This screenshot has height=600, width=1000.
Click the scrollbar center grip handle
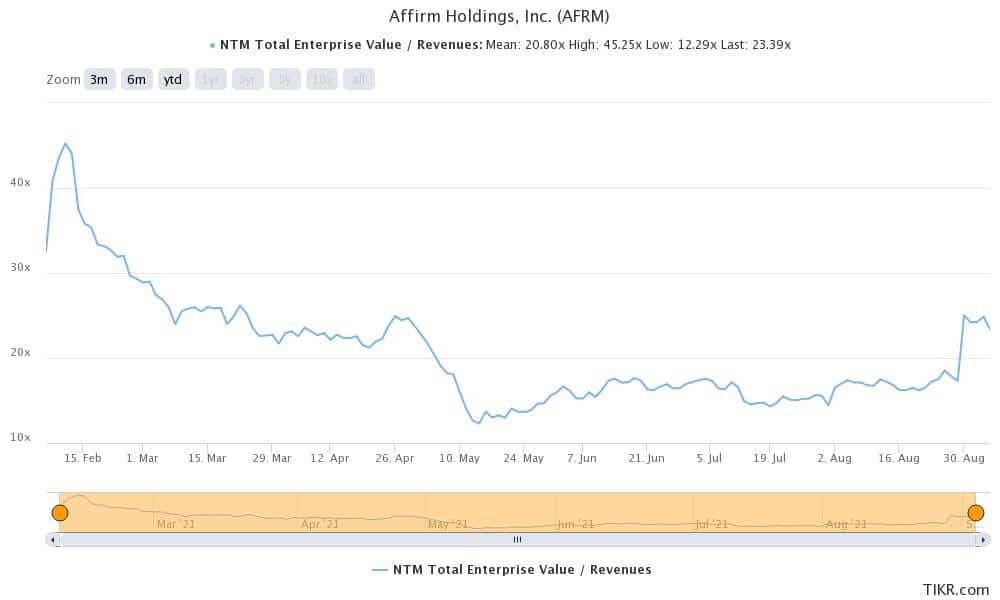click(517, 540)
